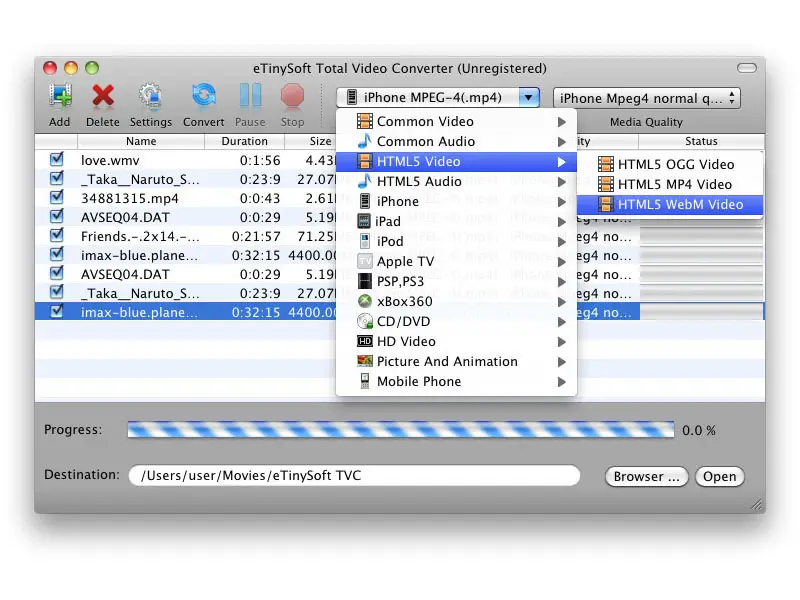Image resolution: width=800 pixels, height=600 pixels.
Task: Click the striped Progress bar
Action: 401,430
